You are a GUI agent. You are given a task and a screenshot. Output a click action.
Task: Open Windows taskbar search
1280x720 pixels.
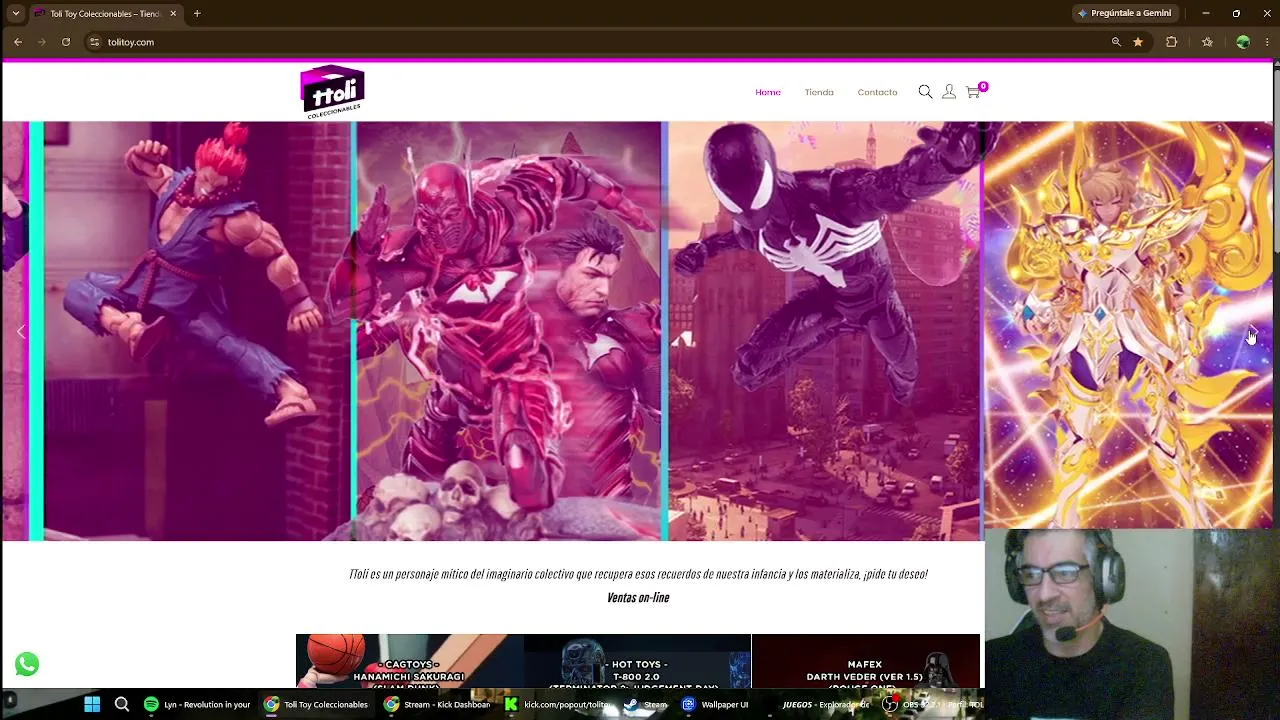coord(122,704)
